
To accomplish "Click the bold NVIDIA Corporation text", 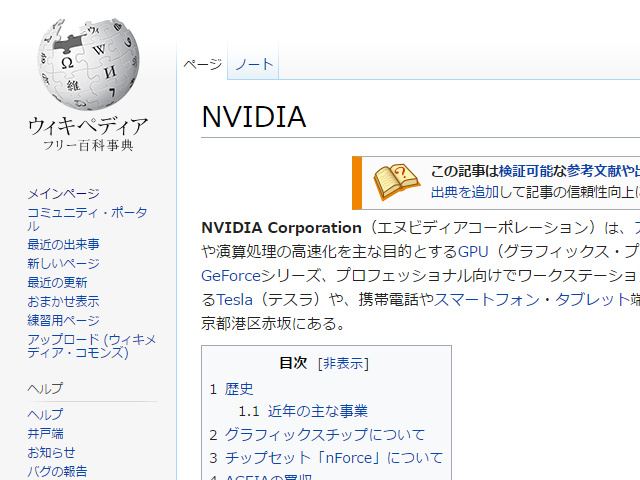I will click(282, 228).
